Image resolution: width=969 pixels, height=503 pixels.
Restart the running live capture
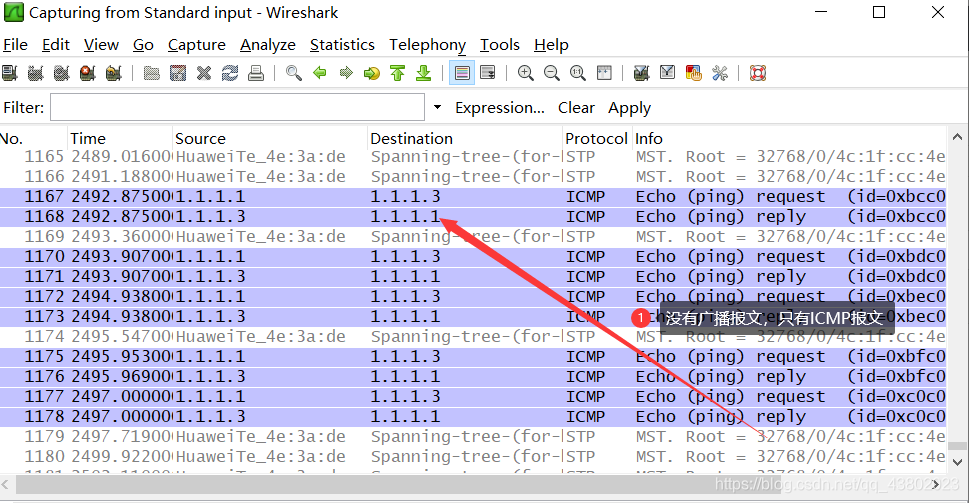114,73
